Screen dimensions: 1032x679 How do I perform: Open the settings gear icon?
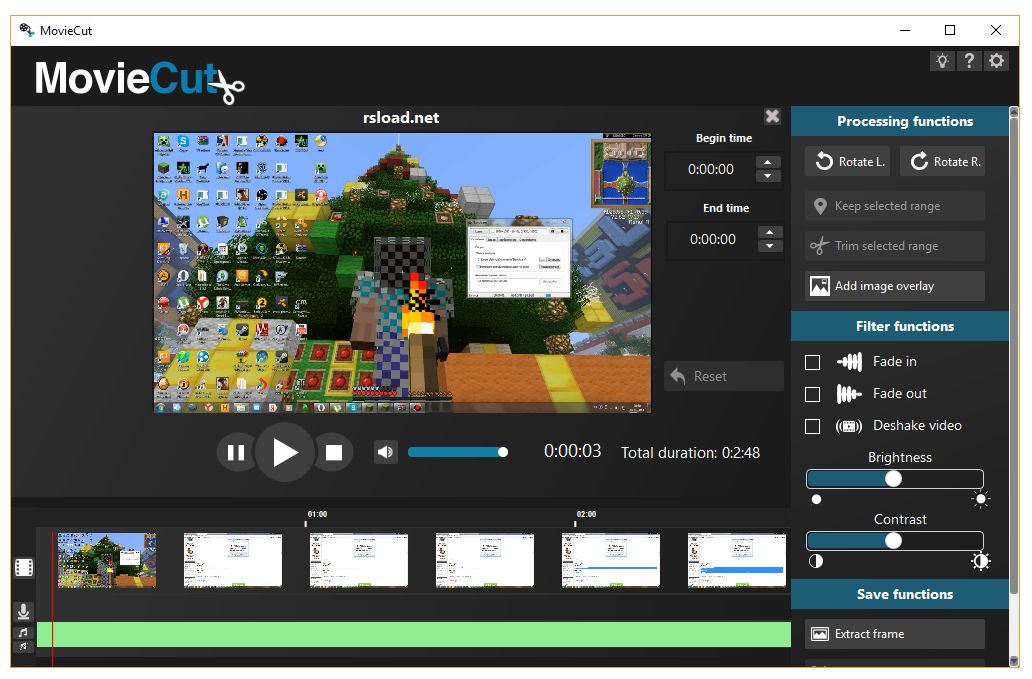tap(996, 61)
